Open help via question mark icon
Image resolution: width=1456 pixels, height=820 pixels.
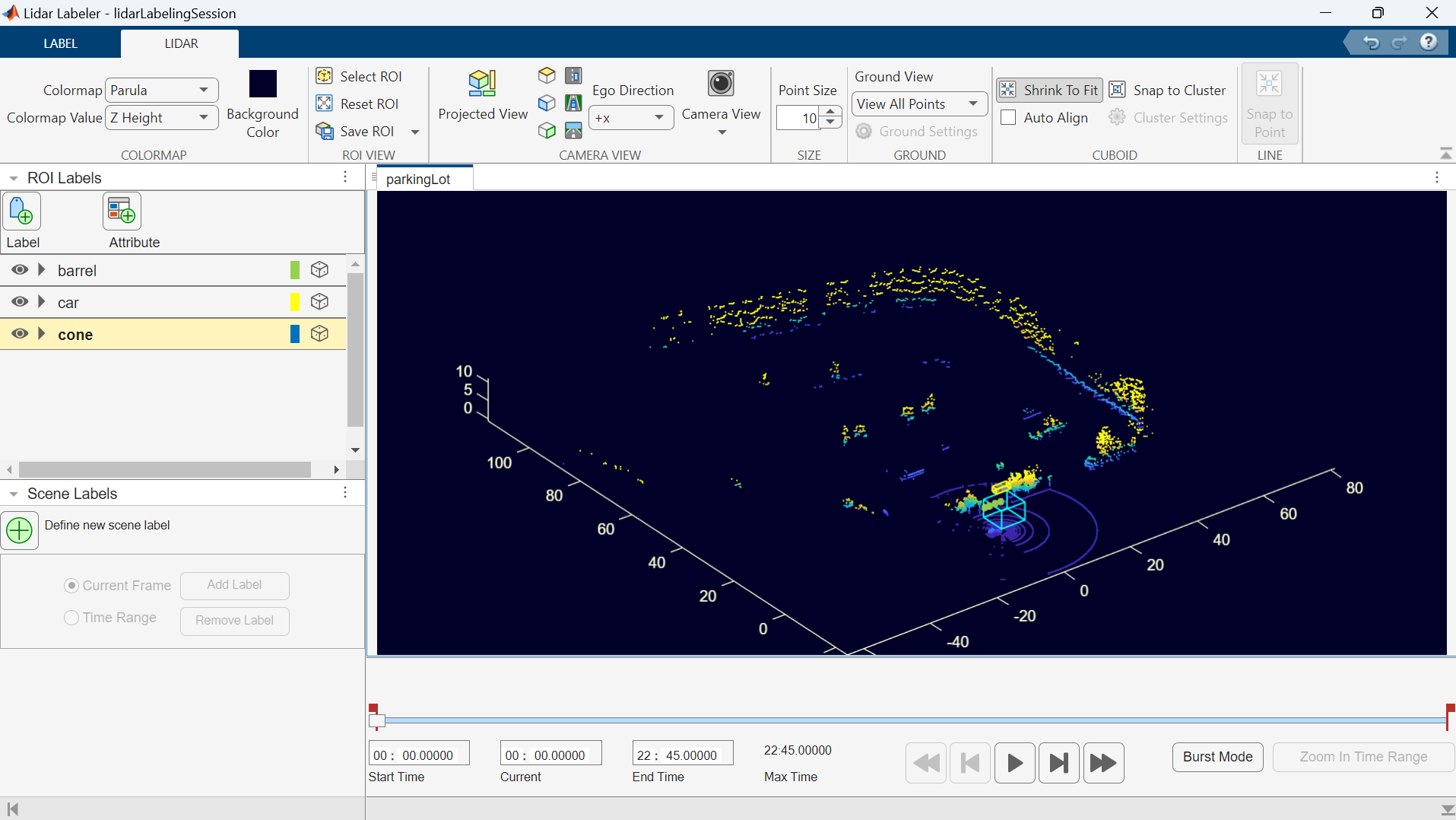tap(1429, 43)
